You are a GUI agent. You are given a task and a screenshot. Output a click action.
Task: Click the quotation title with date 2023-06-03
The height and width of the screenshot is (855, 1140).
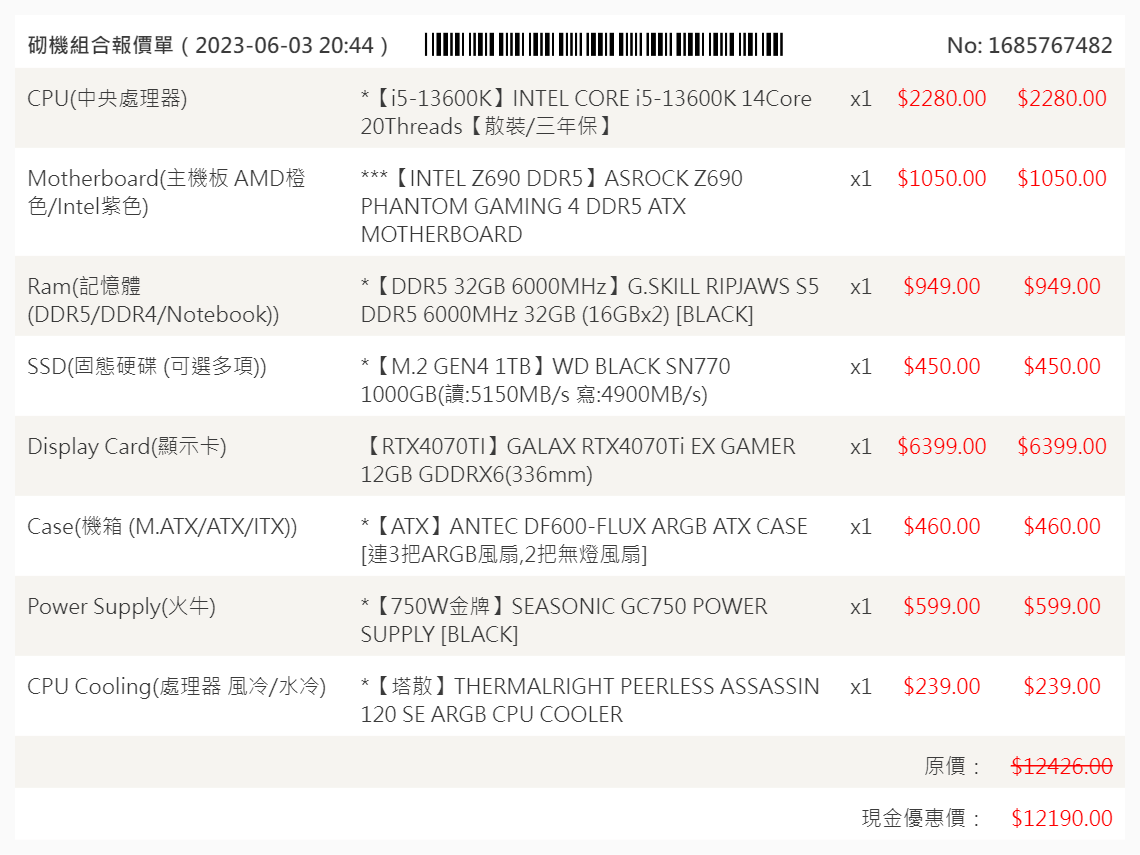[x=208, y=45]
